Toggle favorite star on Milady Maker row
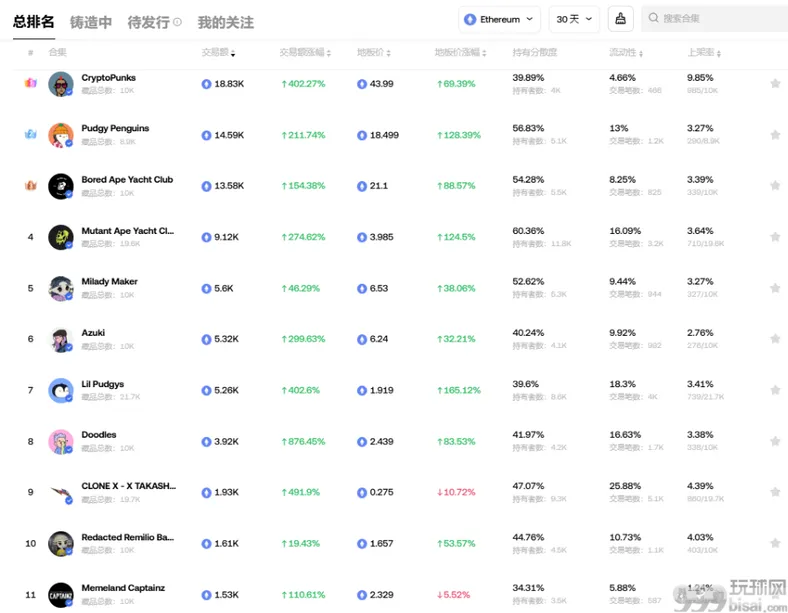Image resolution: width=788 pixels, height=613 pixels. click(775, 288)
